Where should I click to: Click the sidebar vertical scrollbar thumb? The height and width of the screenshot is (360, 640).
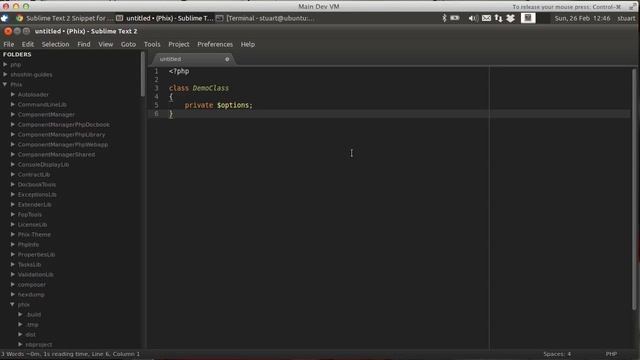[142, 74]
